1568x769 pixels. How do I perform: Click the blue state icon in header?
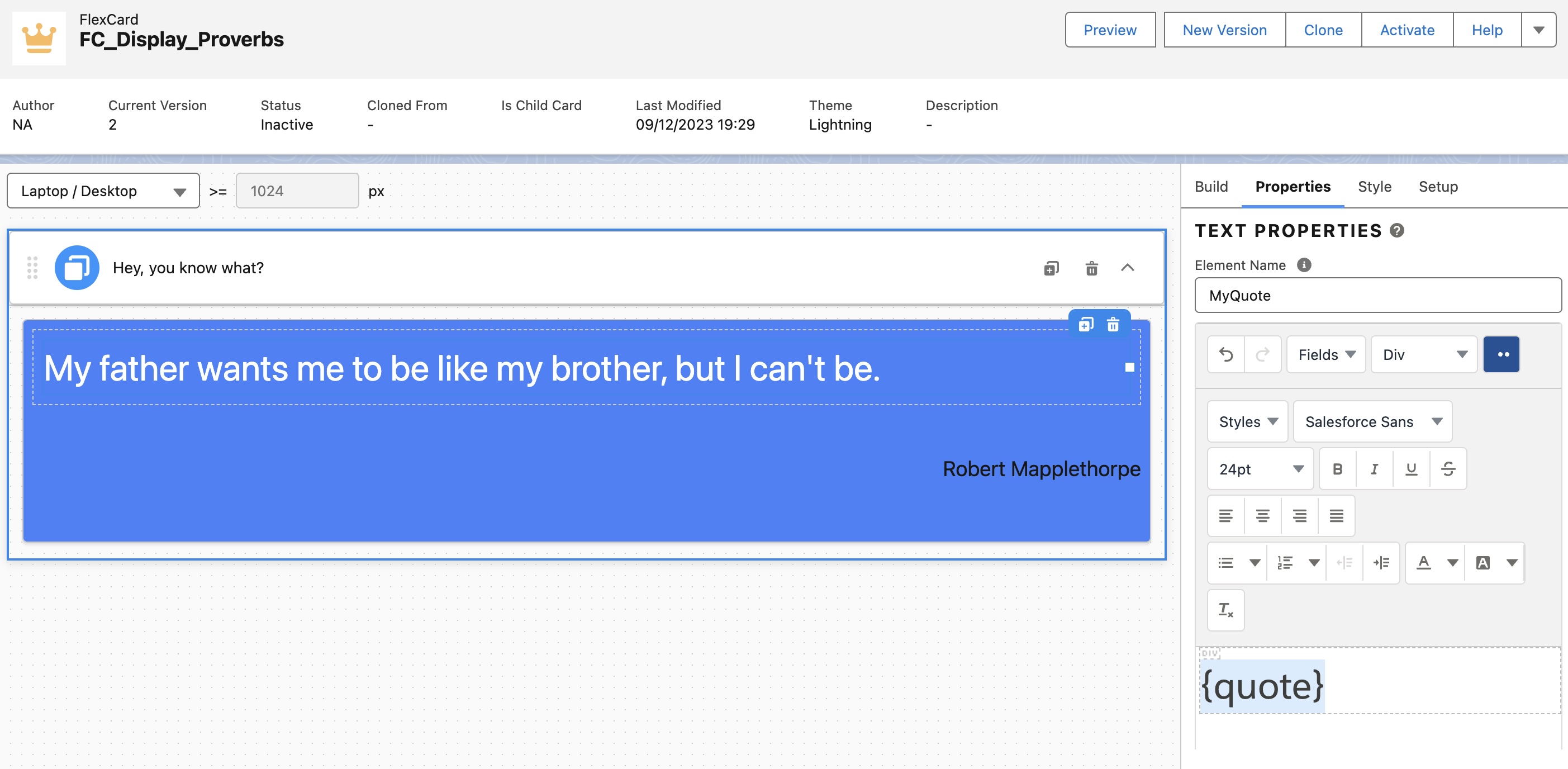click(77, 267)
